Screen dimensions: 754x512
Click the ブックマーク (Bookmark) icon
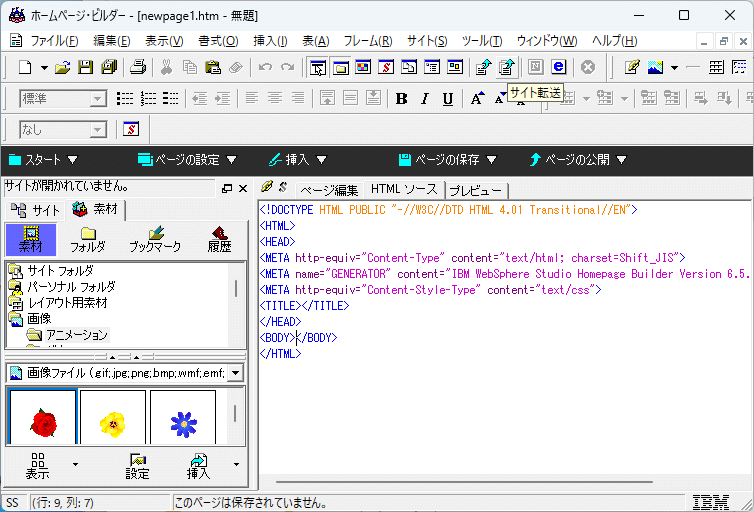[x=155, y=239]
